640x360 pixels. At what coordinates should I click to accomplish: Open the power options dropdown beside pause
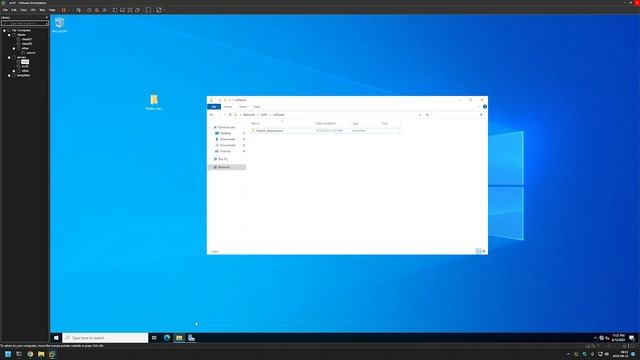pyautogui.click(x=69, y=10)
